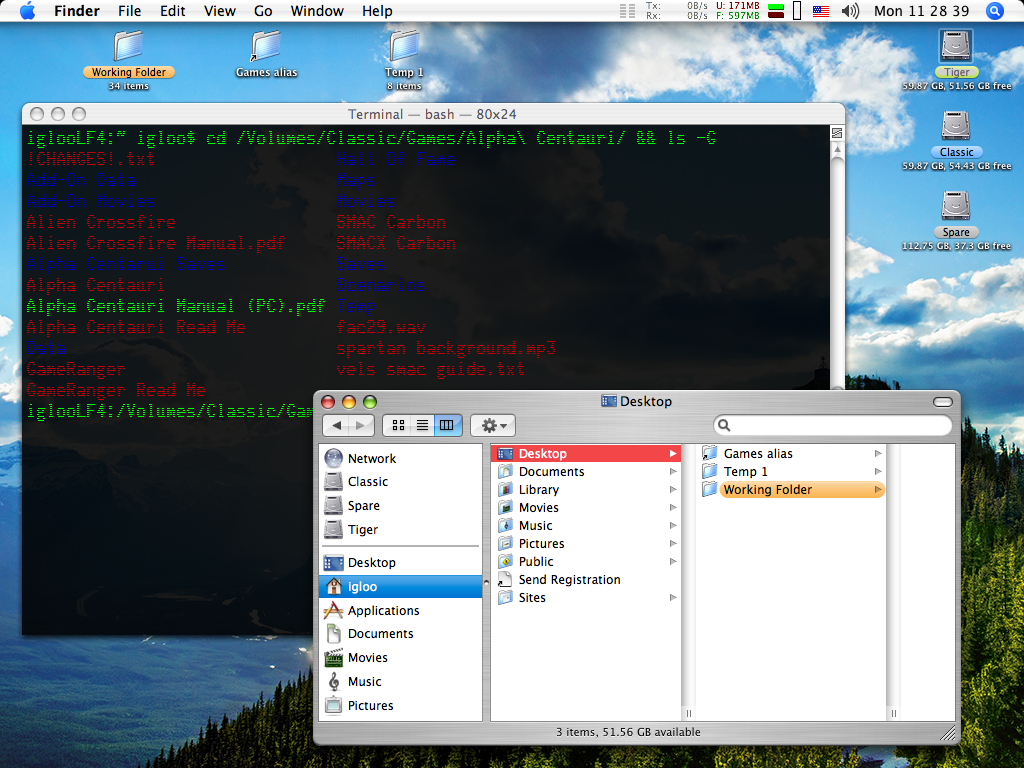
Task: Open the Window menu in menu bar
Action: pyautogui.click(x=315, y=11)
